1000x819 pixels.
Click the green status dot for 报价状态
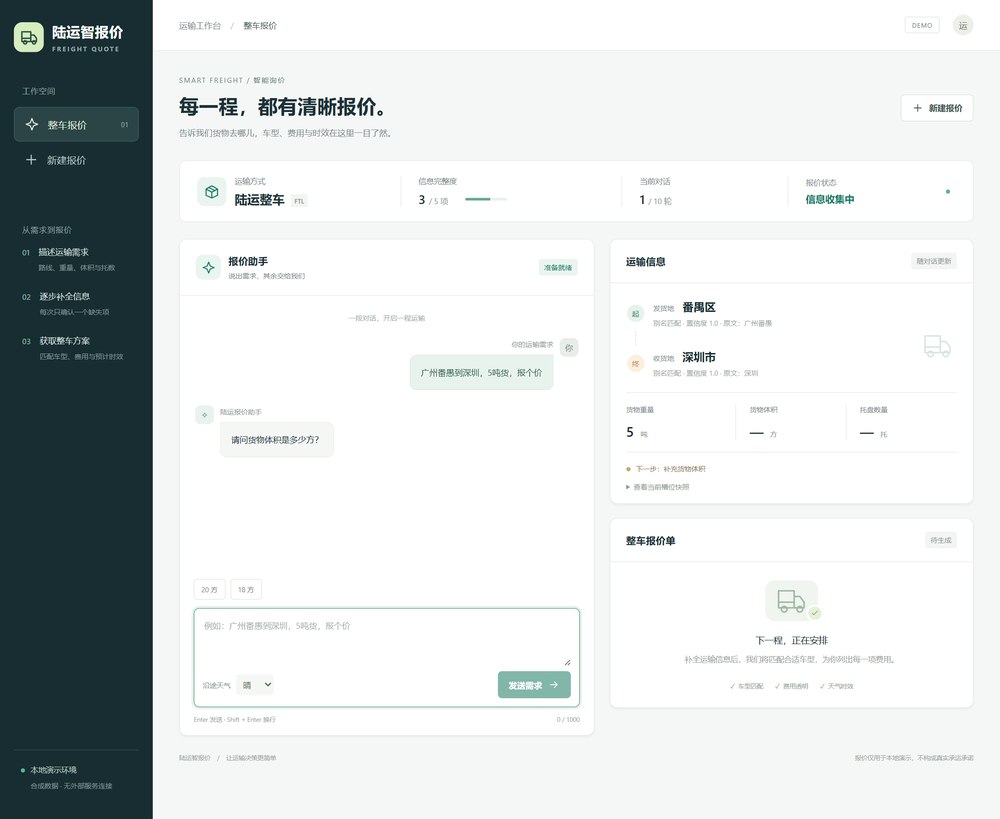point(948,191)
